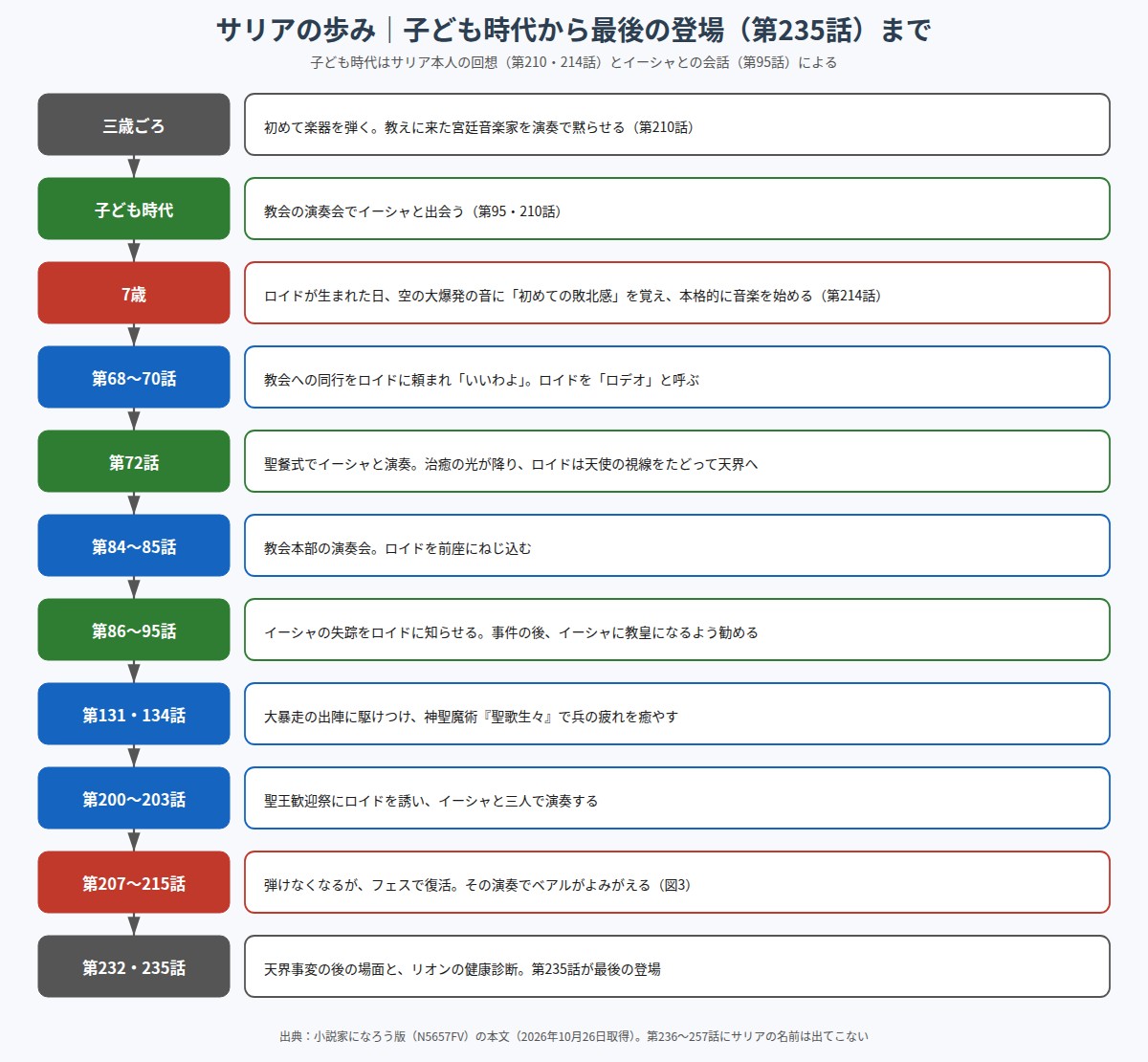
Task: Click description イーシャの失踪をロイドに知らせる
Action: pos(677,630)
